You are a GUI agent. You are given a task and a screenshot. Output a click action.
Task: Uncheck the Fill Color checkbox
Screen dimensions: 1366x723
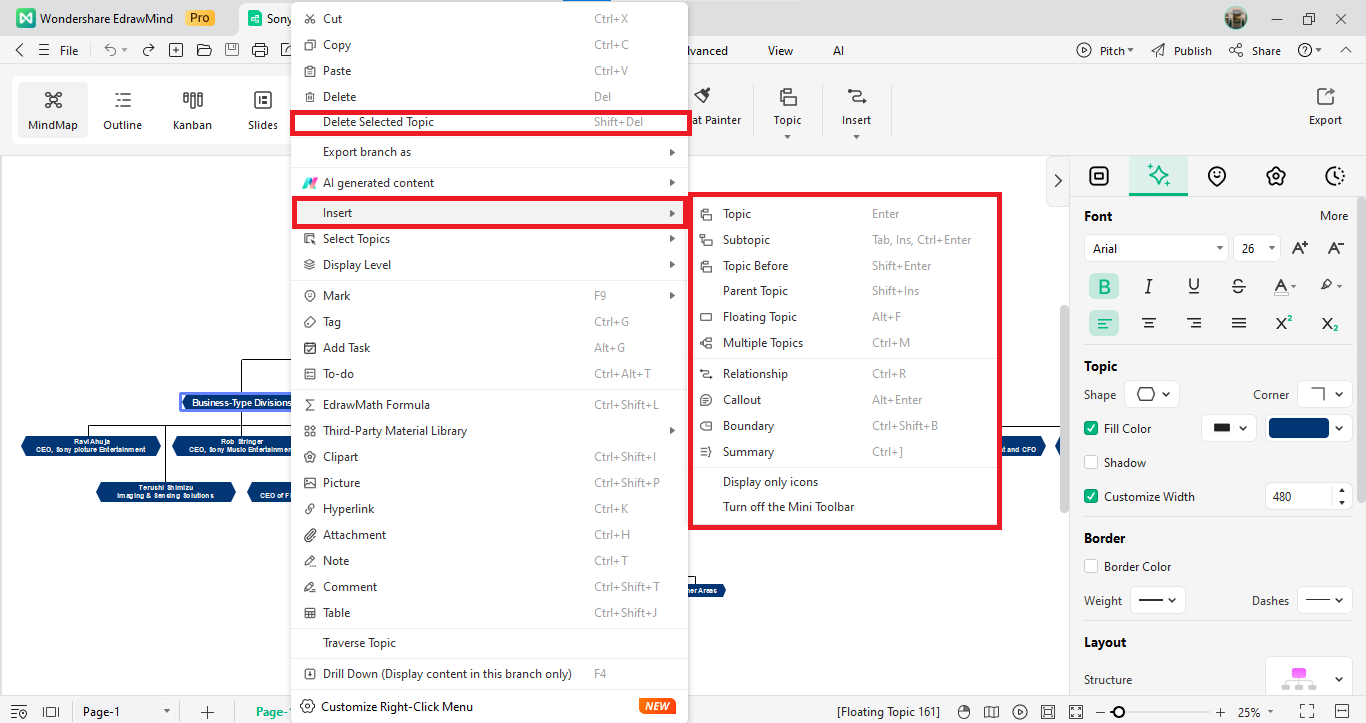click(1091, 429)
